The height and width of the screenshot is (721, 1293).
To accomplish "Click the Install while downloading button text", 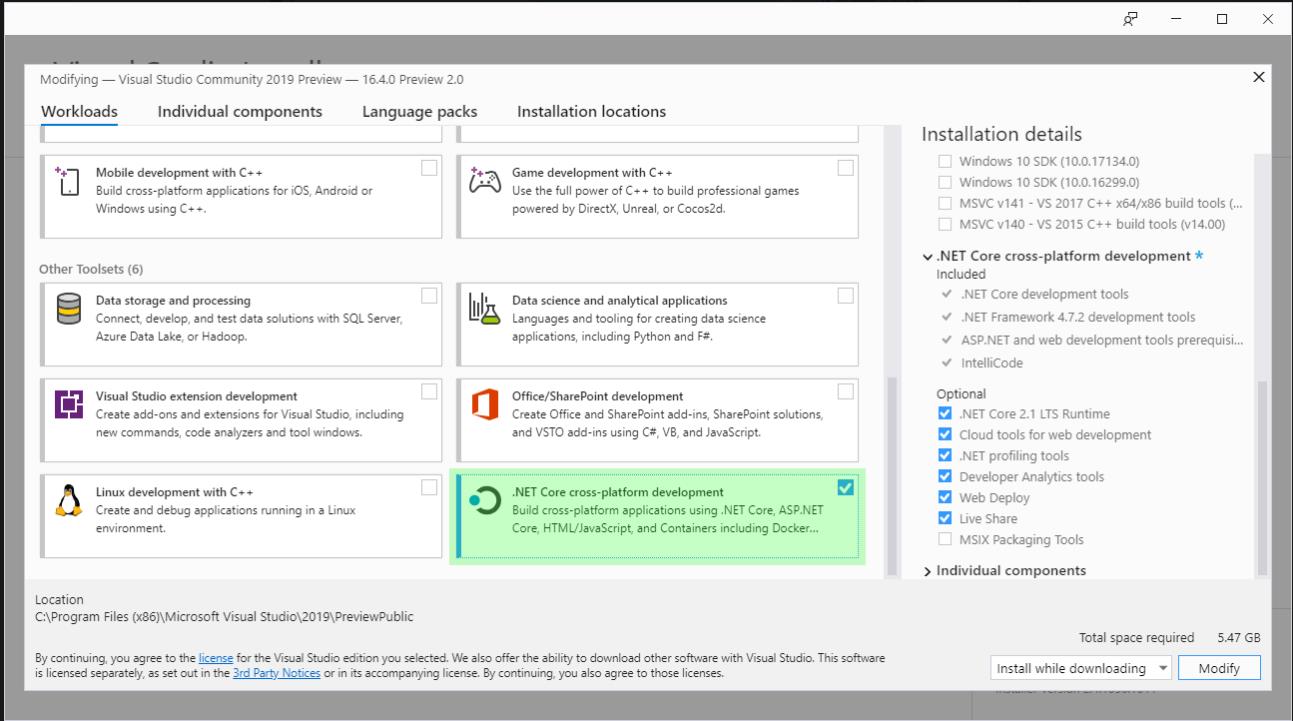I will 1070,668.
